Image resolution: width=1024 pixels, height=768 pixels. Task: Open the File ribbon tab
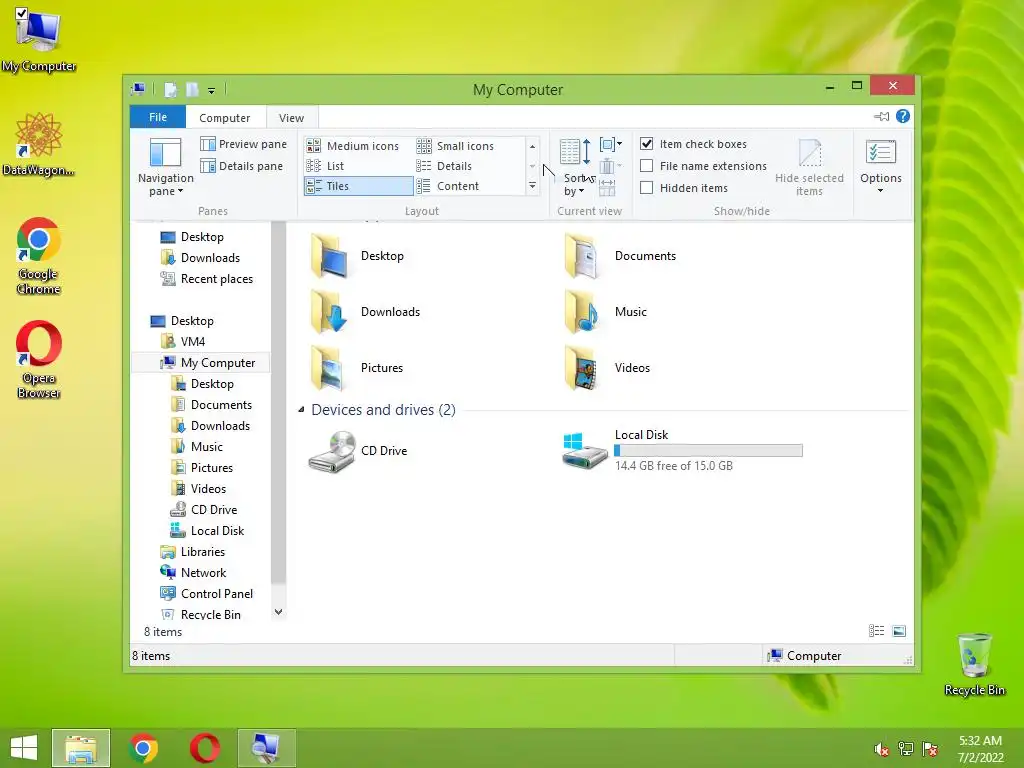coord(158,117)
